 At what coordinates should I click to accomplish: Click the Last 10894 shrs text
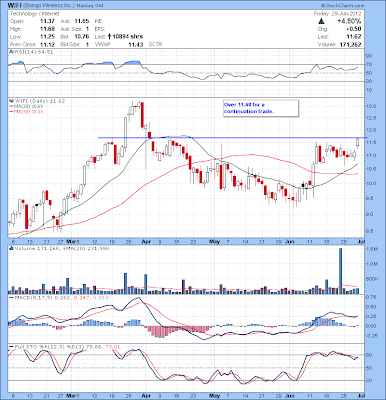pos(119,36)
